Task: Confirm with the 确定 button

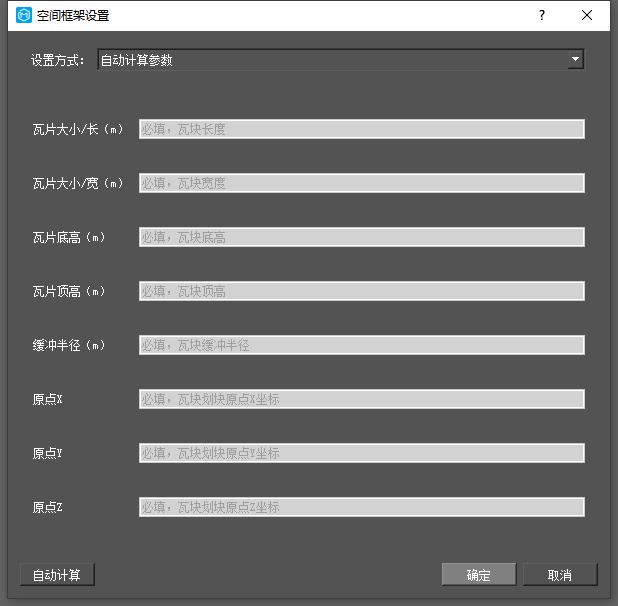Action: [479, 574]
